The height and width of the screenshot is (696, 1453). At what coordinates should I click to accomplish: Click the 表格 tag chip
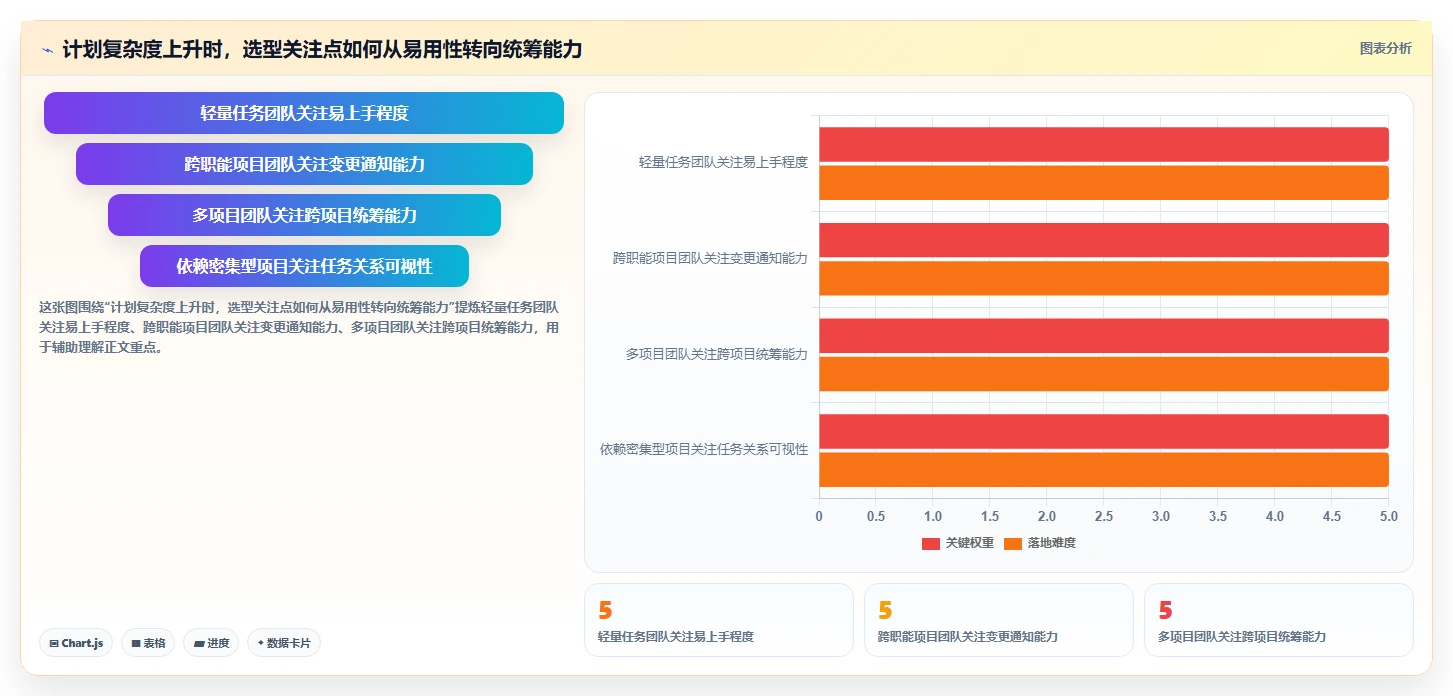point(148,643)
